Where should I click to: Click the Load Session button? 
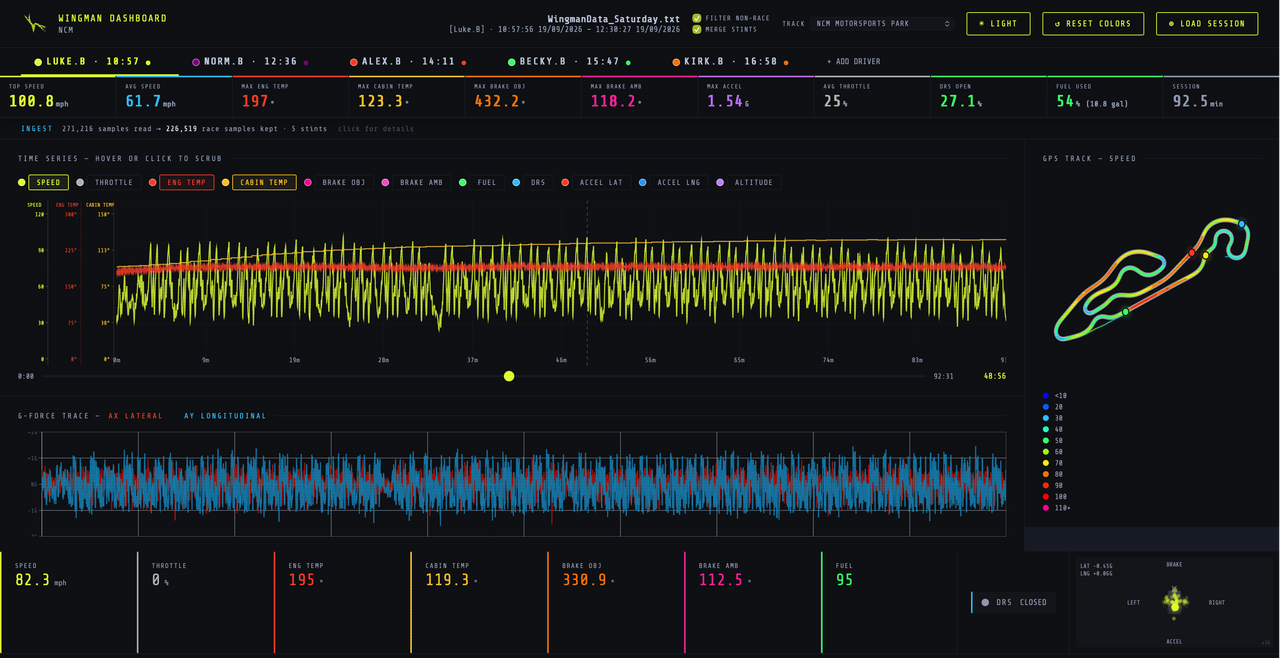tap(1207, 24)
